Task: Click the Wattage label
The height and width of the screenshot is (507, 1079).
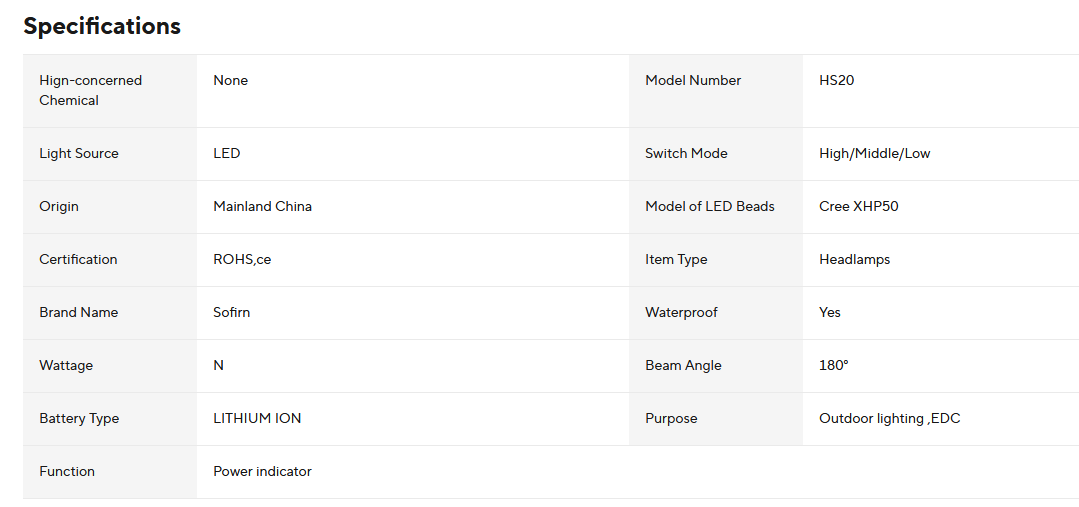Action: click(x=66, y=365)
